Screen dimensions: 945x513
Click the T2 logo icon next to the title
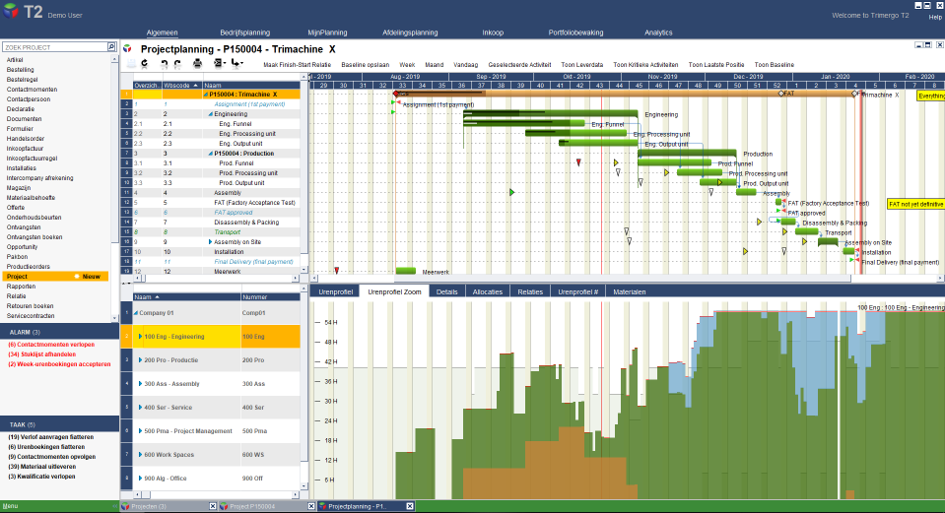(127, 49)
